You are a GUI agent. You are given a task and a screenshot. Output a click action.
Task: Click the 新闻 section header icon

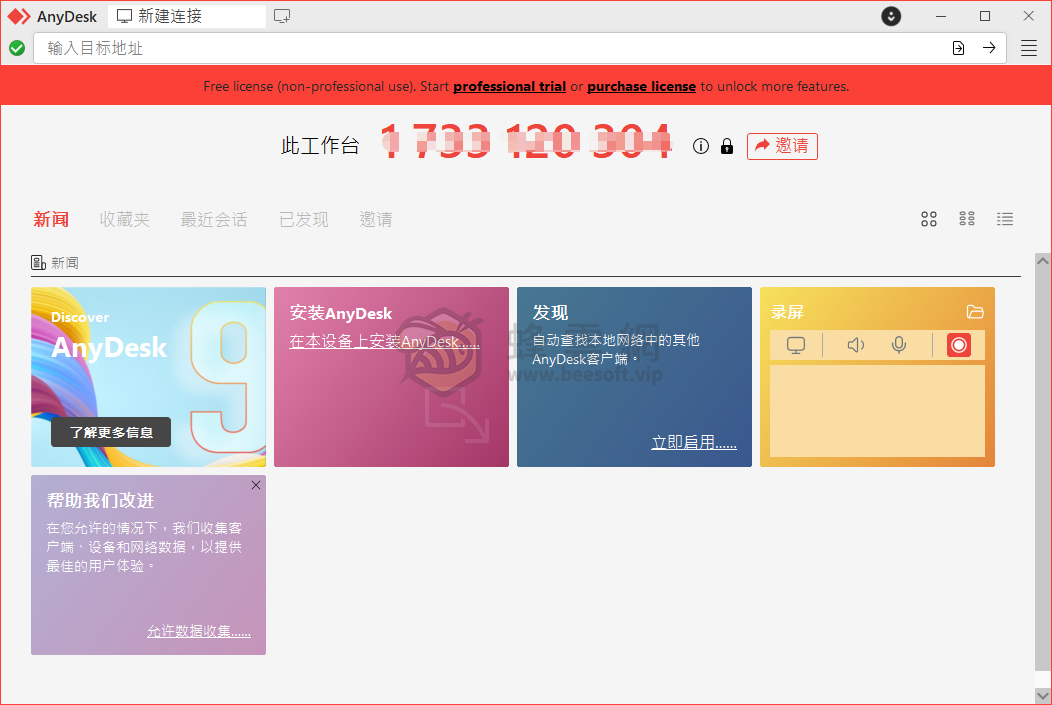point(38,263)
